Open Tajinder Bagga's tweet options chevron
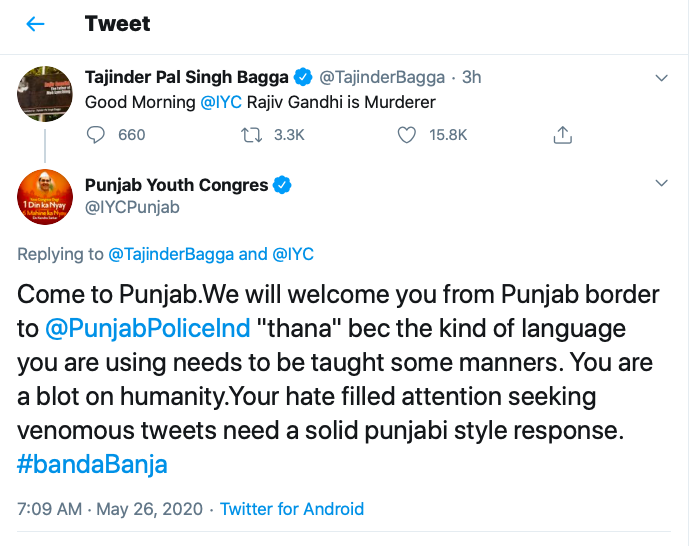The height and width of the screenshot is (546, 691). [660, 77]
